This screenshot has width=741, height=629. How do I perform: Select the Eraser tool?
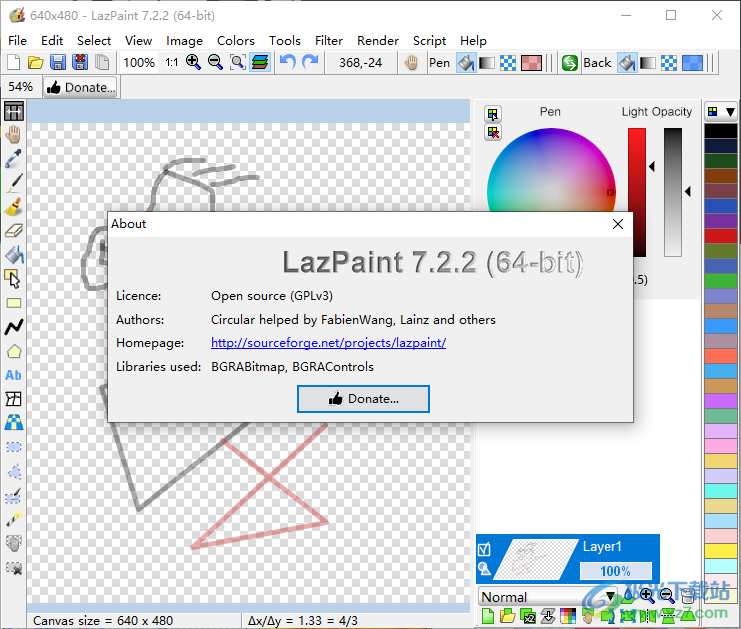[x=14, y=231]
